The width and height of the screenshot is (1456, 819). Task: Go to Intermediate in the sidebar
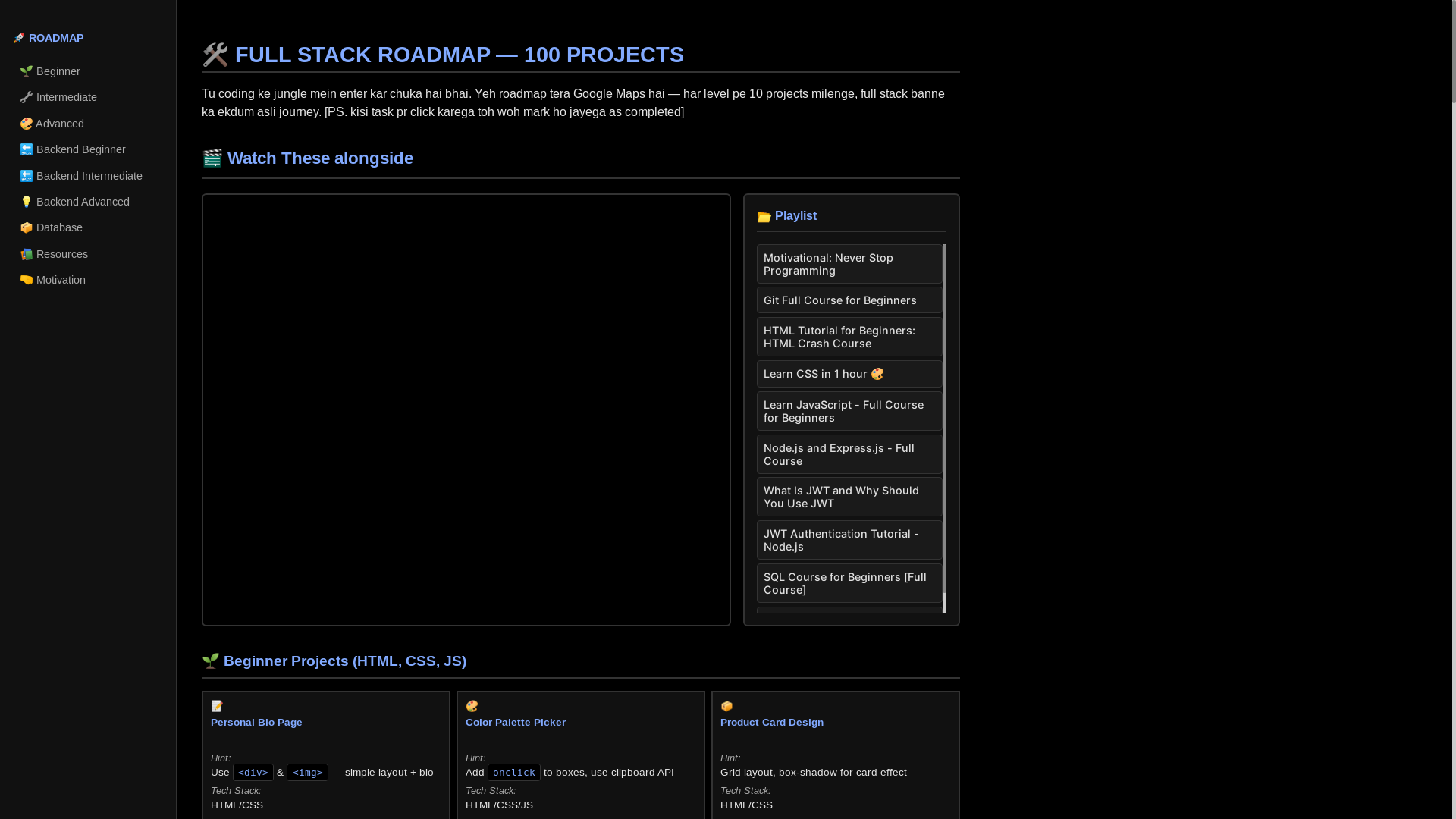pos(88,97)
